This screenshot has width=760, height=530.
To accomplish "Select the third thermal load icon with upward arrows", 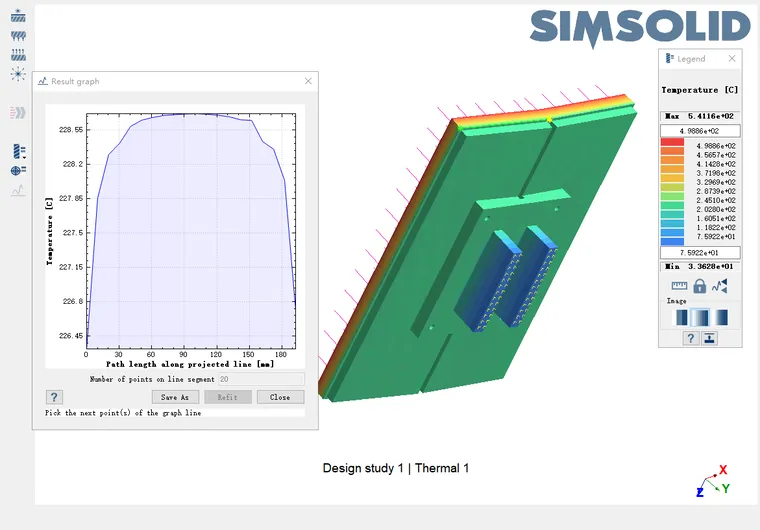I will [x=18, y=55].
